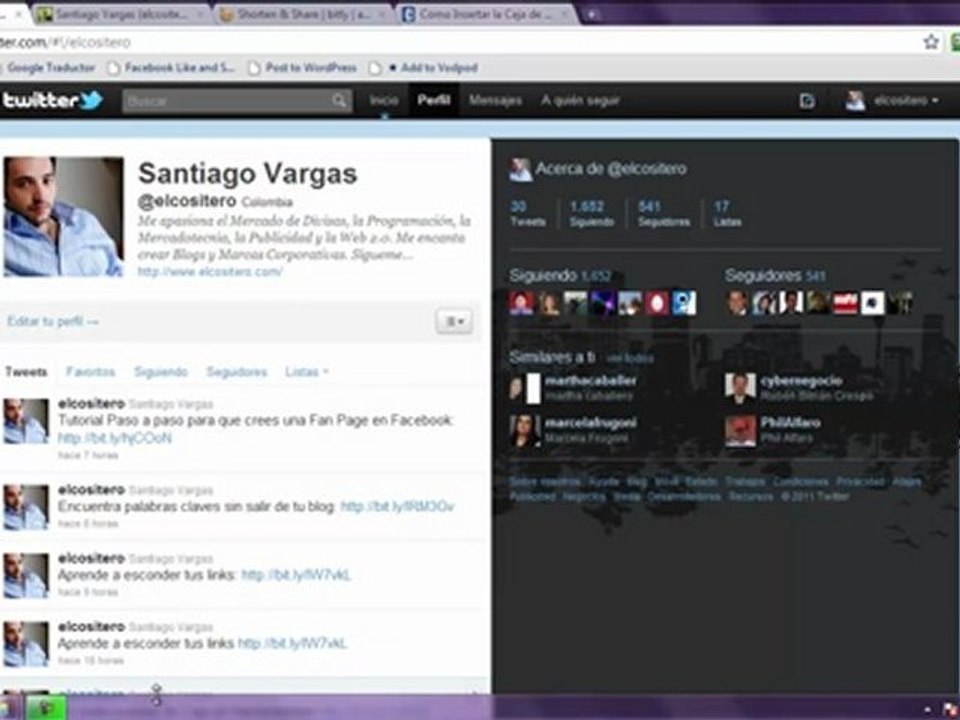Click cybernegocio username link
Viewport: 960px width, 720px height.
[x=801, y=381]
